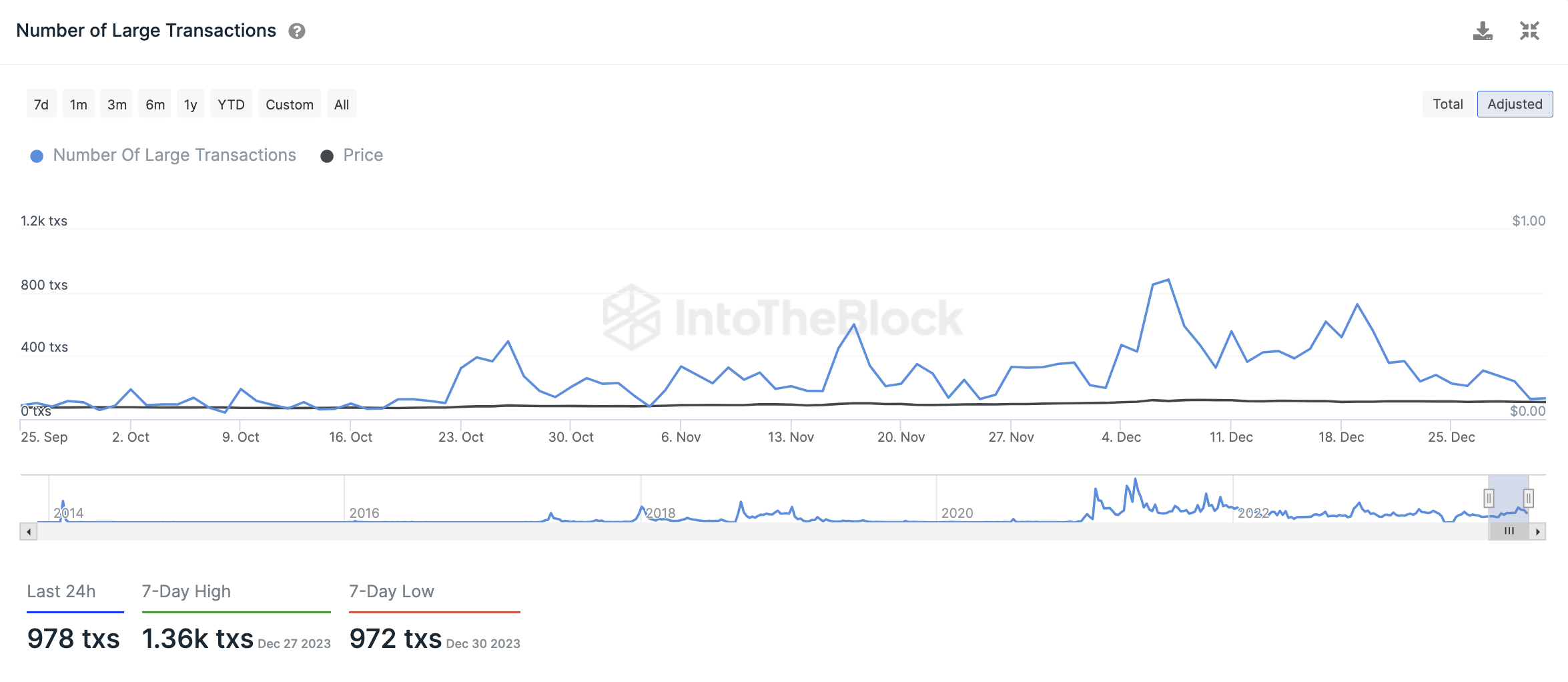Screen dimensions: 1568x682
Task: Click the 2018 area in navigator
Action: 661,513
